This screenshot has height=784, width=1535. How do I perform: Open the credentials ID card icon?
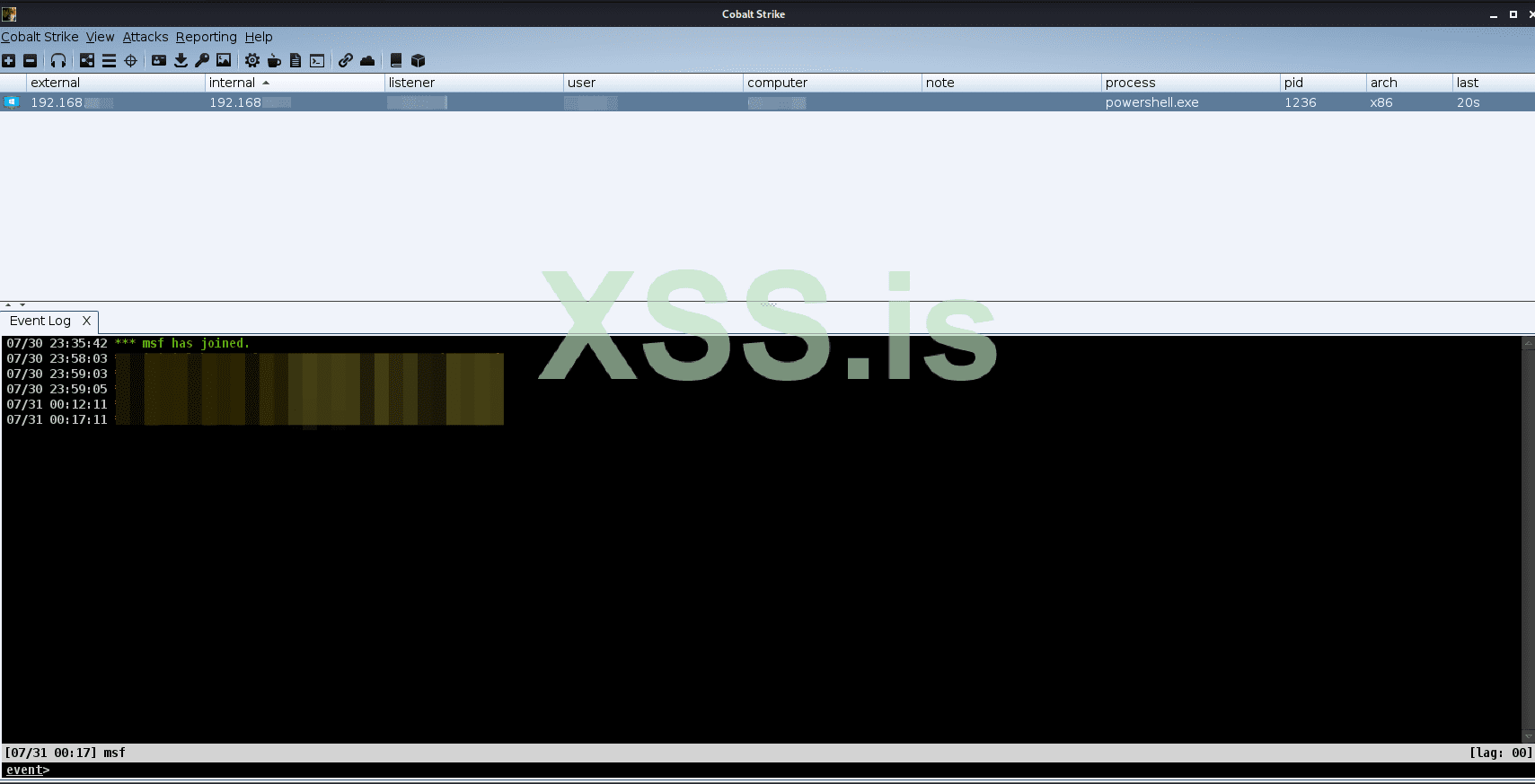[x=159, y=60]
